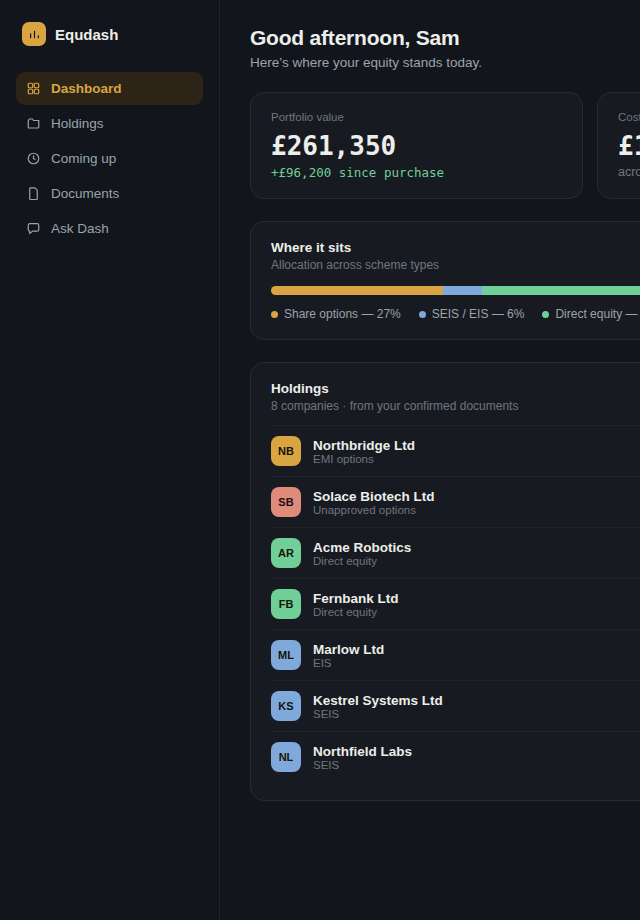Open the Kestrel Systems Ltd holding

pos(455,706)
